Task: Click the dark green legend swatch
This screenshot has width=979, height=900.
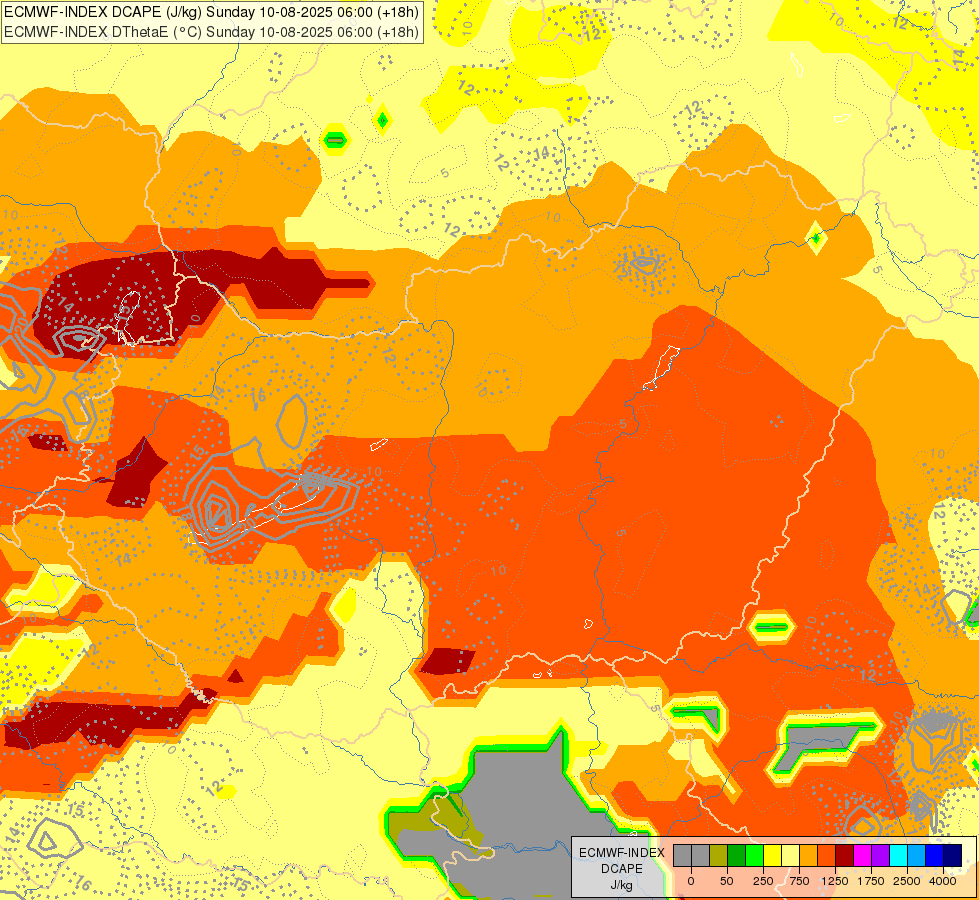Action: click(x=737, y=855)
